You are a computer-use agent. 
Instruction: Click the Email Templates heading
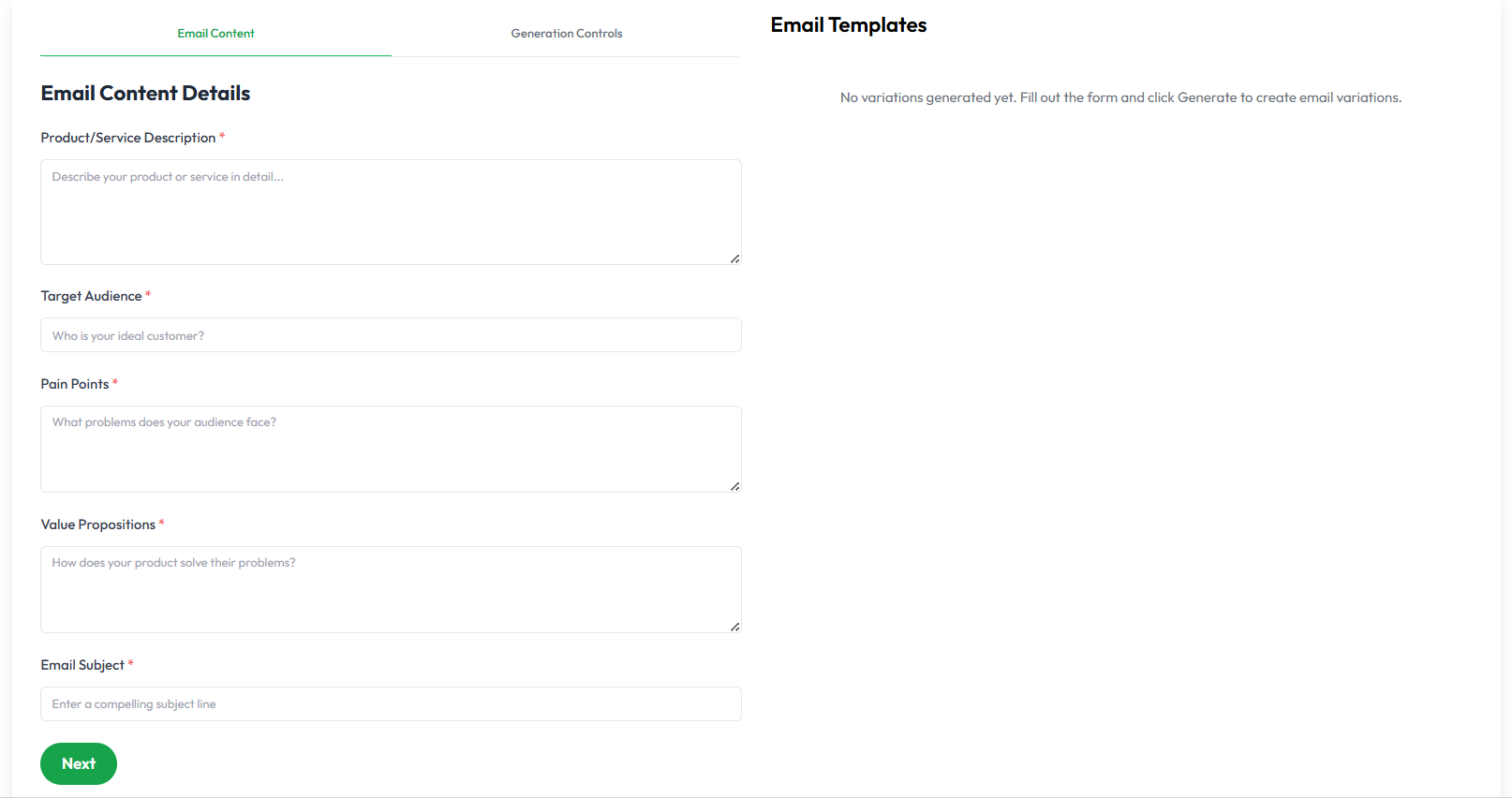coord(848,25)
